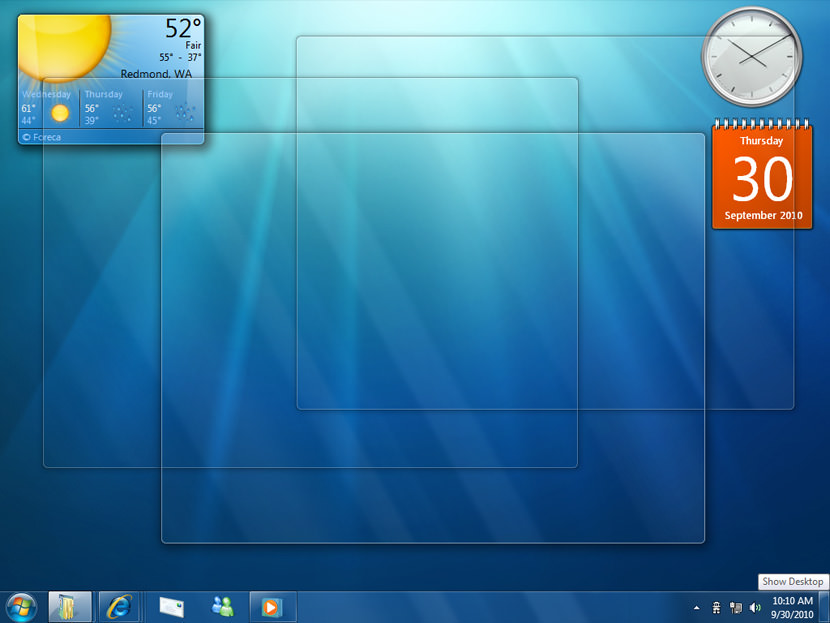Open the Windows Explorer folder icon
The height and width of the screenshot is (623, 830).
click(68, 606)
